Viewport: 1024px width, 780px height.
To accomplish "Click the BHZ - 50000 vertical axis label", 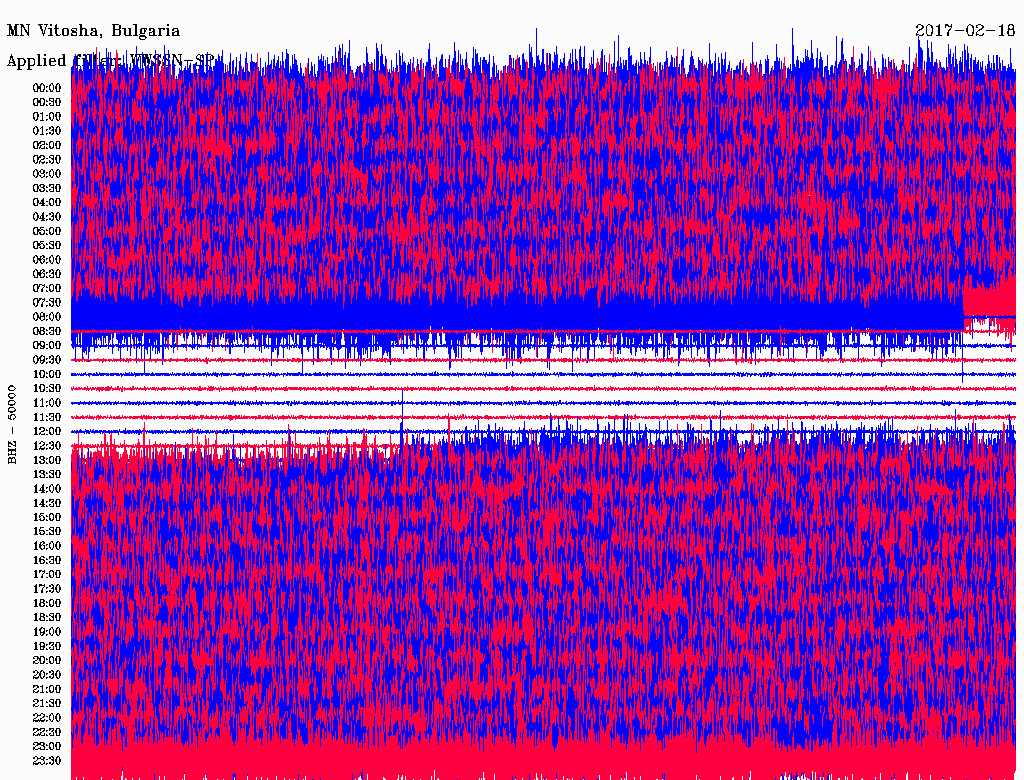I will tap(13, 423).
